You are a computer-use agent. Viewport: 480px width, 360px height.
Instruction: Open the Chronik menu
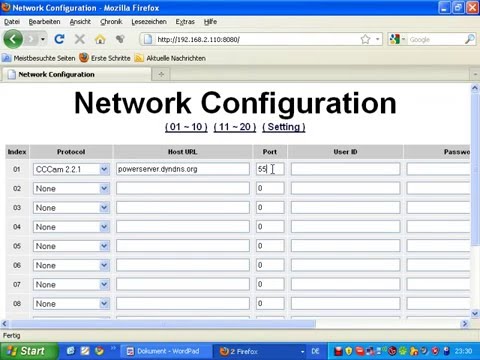(111, 22)
